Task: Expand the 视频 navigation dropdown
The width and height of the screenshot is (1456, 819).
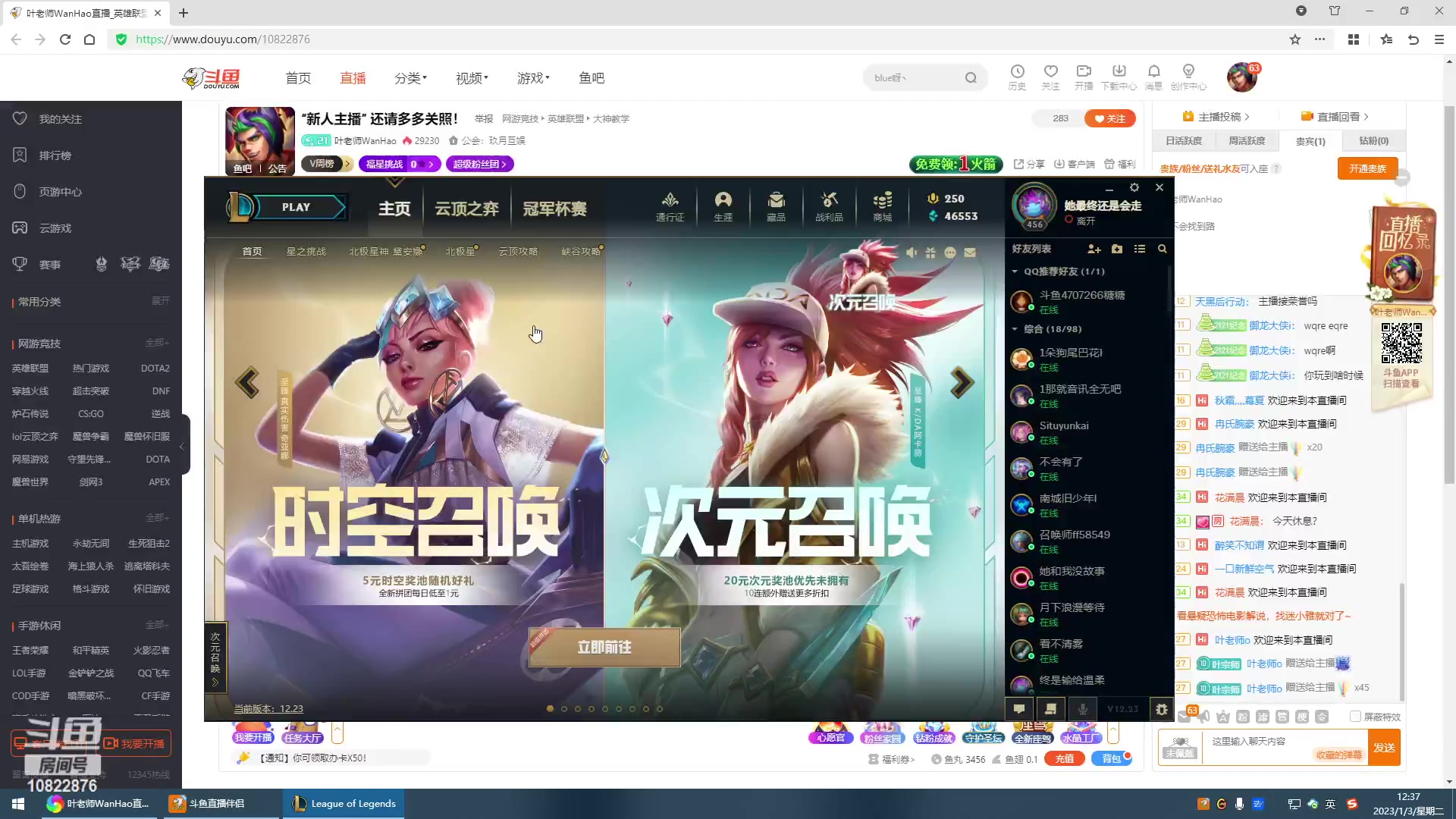Action: coord(472,78)
